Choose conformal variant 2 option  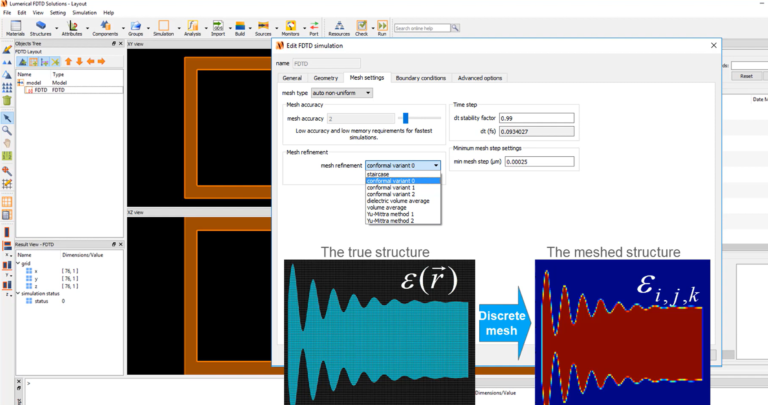pyautogui.click(x=403, y=194)
